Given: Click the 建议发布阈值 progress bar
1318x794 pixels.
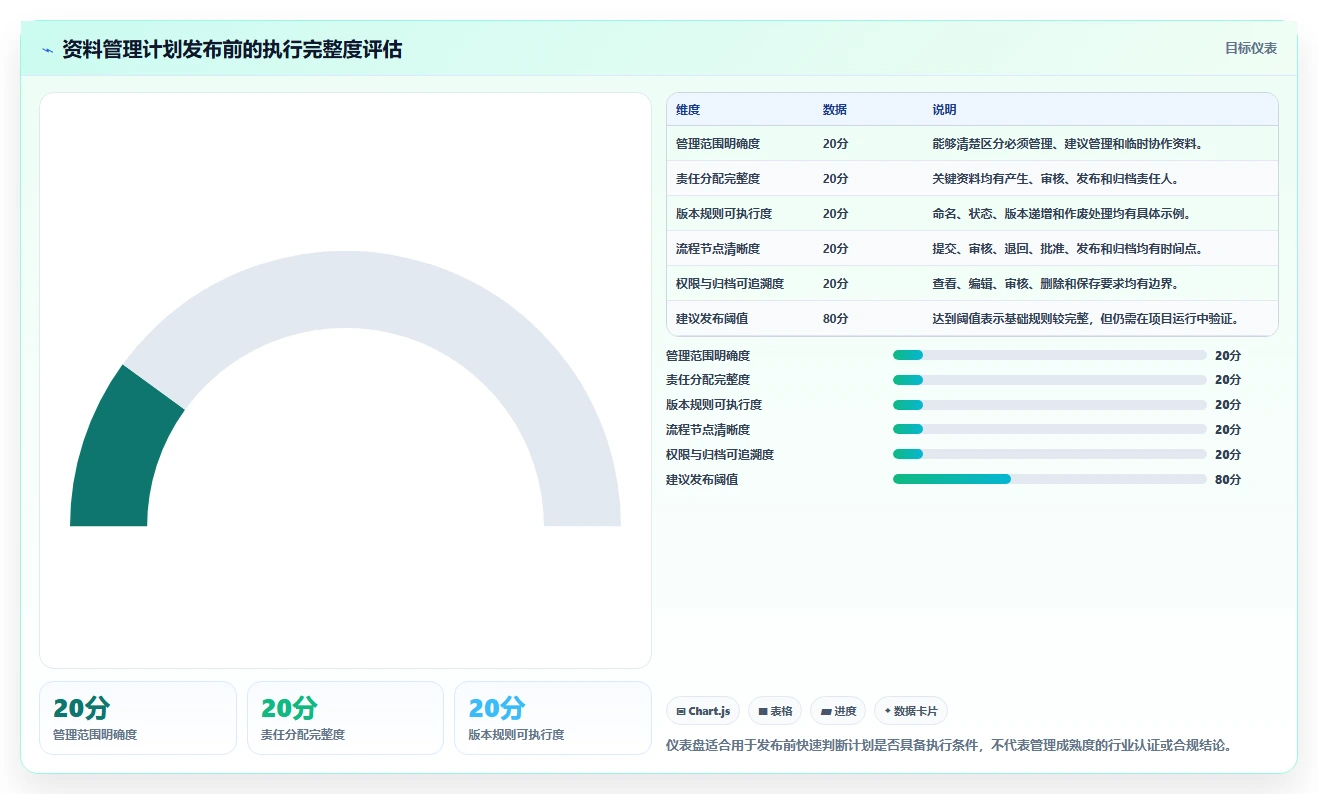Looking at the screenshot, I should [1049, 479].
